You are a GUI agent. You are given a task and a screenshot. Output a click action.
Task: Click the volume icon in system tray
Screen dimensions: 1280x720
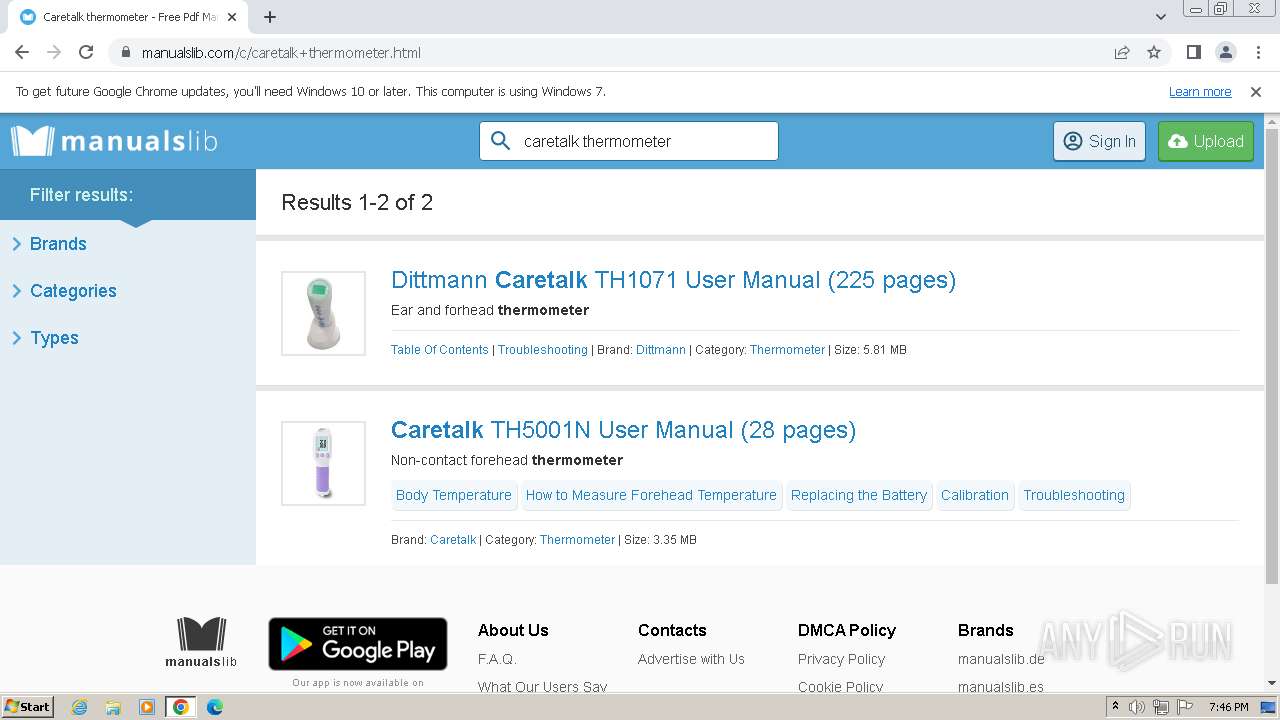click(x=1137, y=707)
